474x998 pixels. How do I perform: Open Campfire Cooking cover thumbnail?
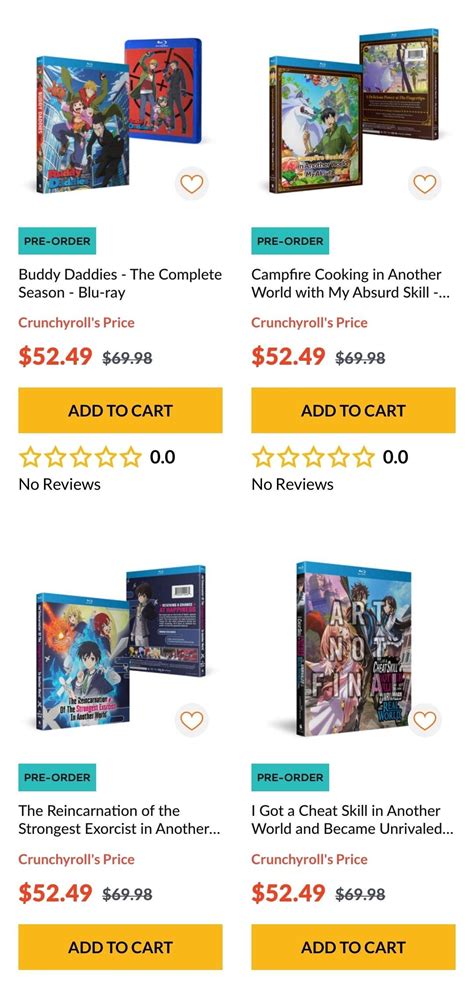353,109
